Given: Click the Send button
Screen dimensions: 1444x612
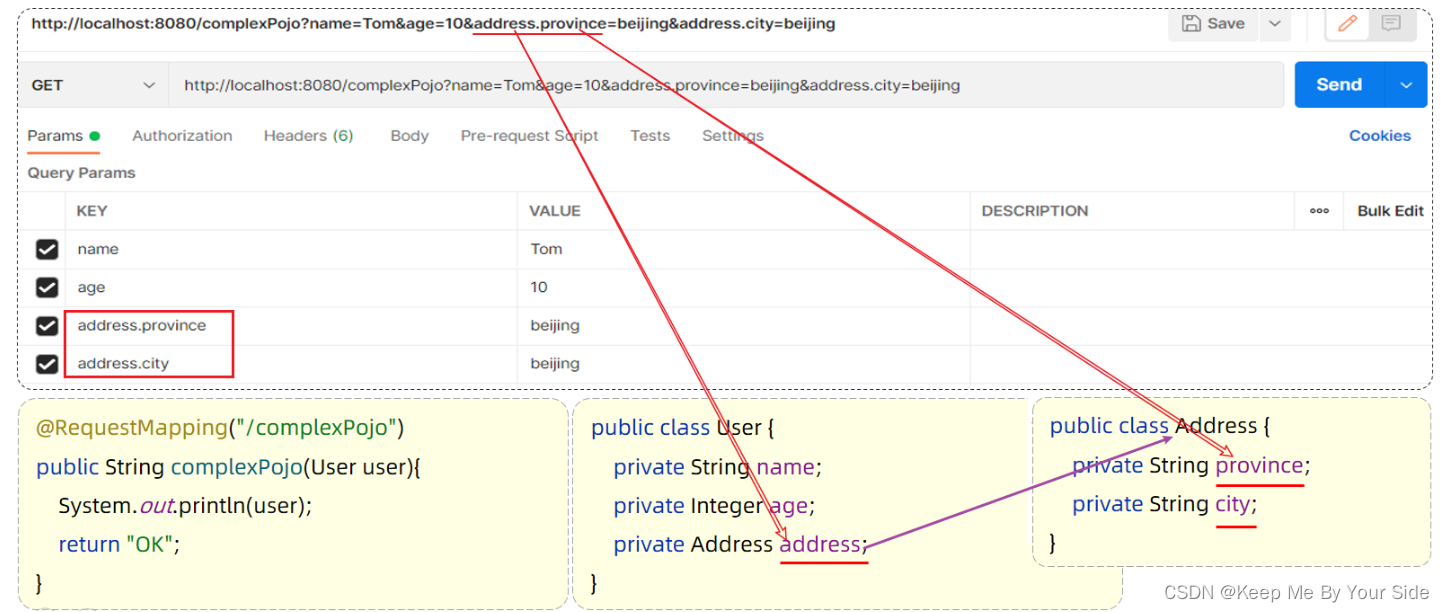Looking at the screenshot, I should coord(1339,85).
